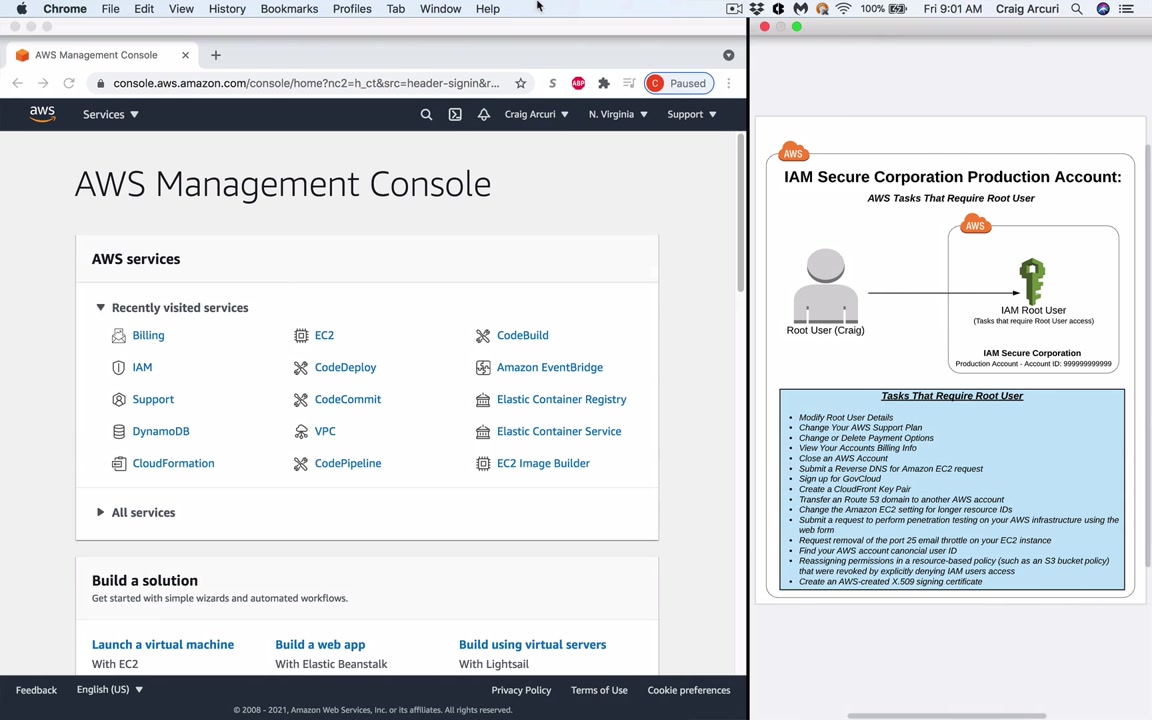Open the Craig Arcuri account dropdown
This screenshot has height=720, width=1152.
tap(536, 114)
